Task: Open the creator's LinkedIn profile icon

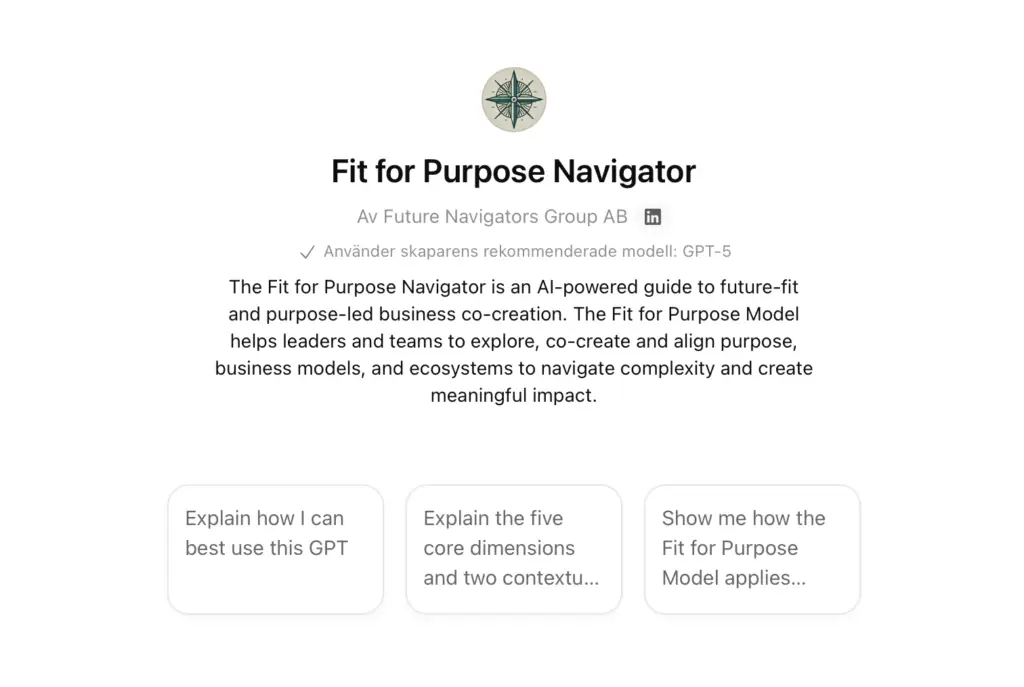Action: pyautogui.click(x=653, y=217)
